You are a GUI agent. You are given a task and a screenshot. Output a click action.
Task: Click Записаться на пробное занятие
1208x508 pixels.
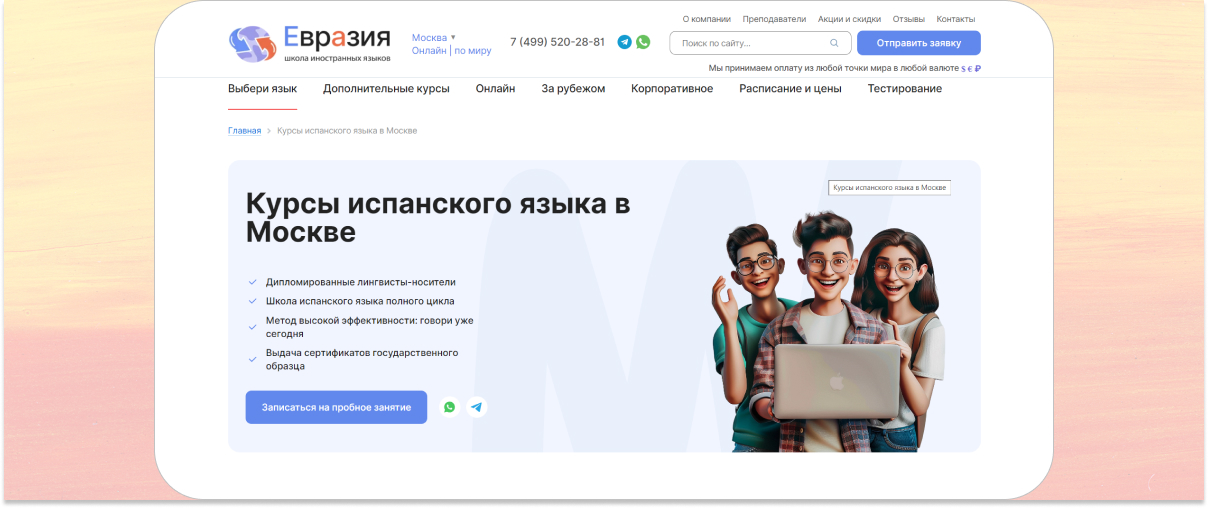[x=336, y=408]
